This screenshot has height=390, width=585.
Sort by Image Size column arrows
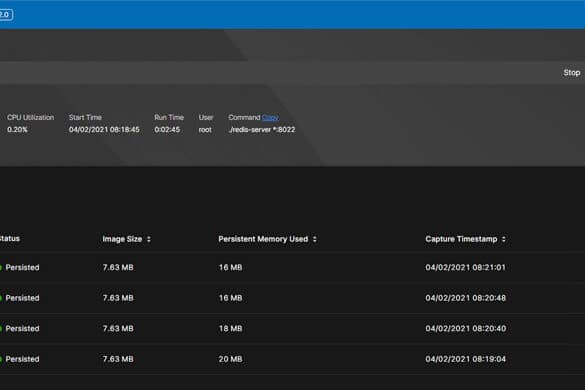149,239
